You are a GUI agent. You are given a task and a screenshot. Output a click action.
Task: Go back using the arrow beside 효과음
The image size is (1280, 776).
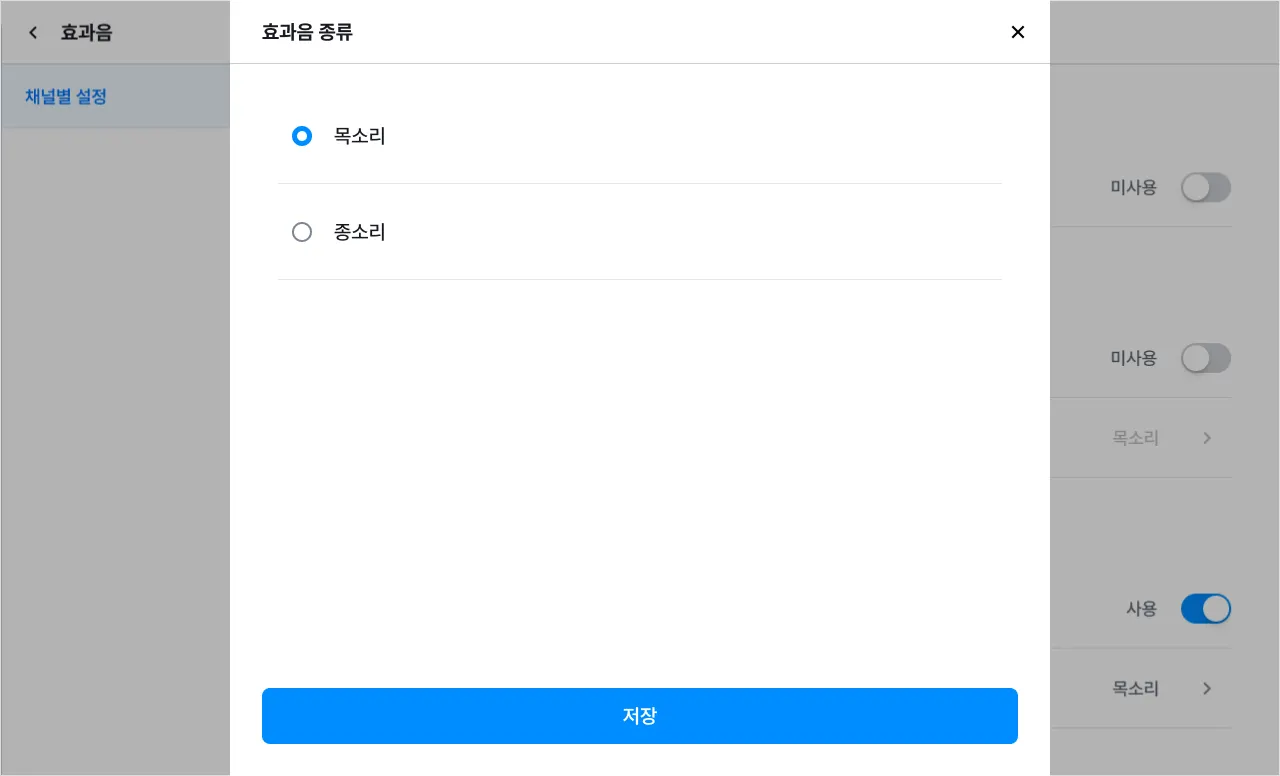point(33,33)
